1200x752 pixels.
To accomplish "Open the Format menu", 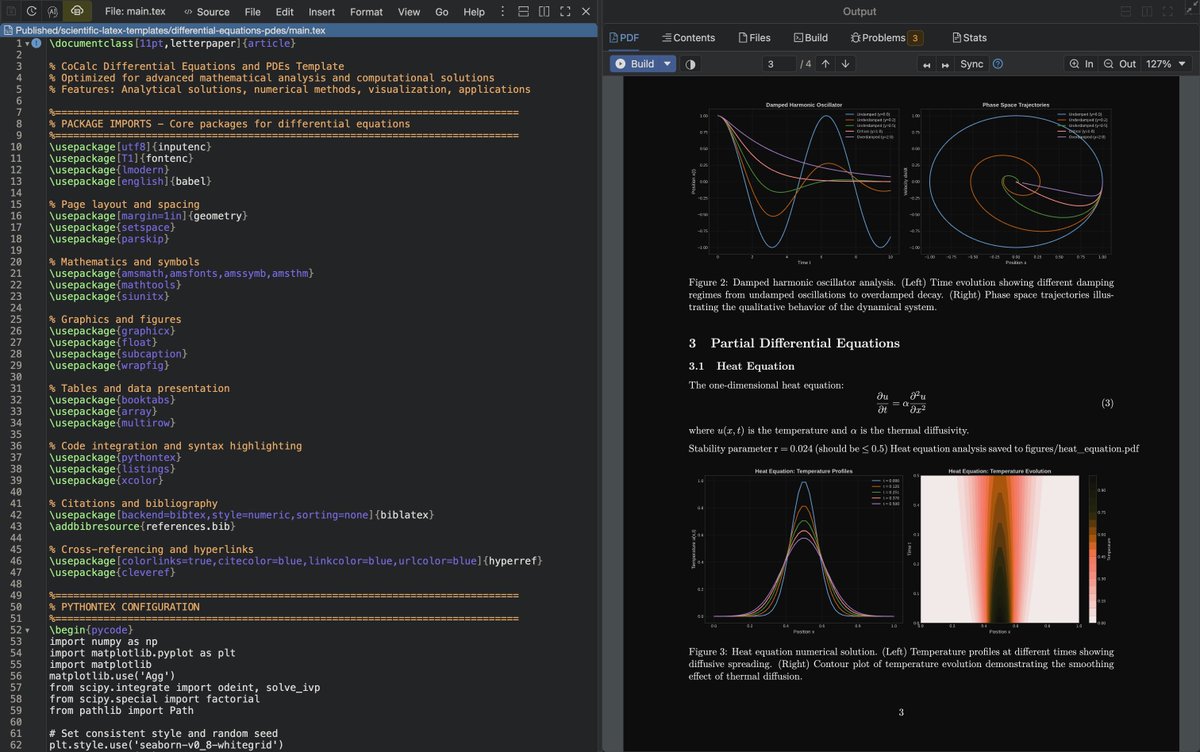I will tap(370, 11).
